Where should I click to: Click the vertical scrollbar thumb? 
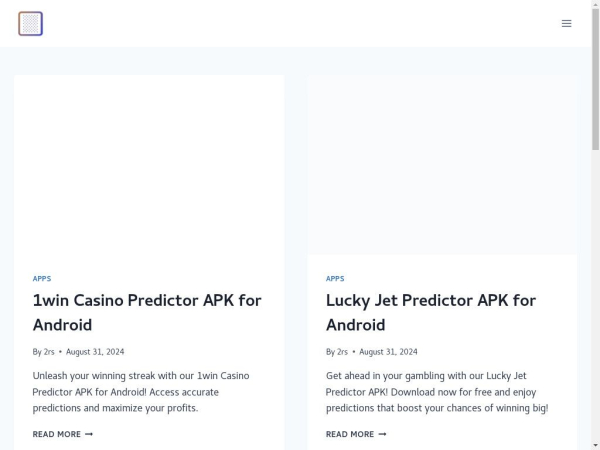click(596, 79)
